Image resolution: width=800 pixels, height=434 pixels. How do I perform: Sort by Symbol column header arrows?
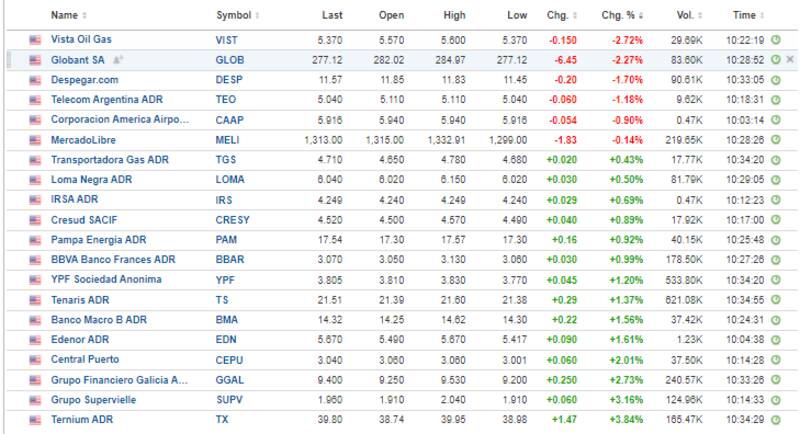tap(258, 16)
